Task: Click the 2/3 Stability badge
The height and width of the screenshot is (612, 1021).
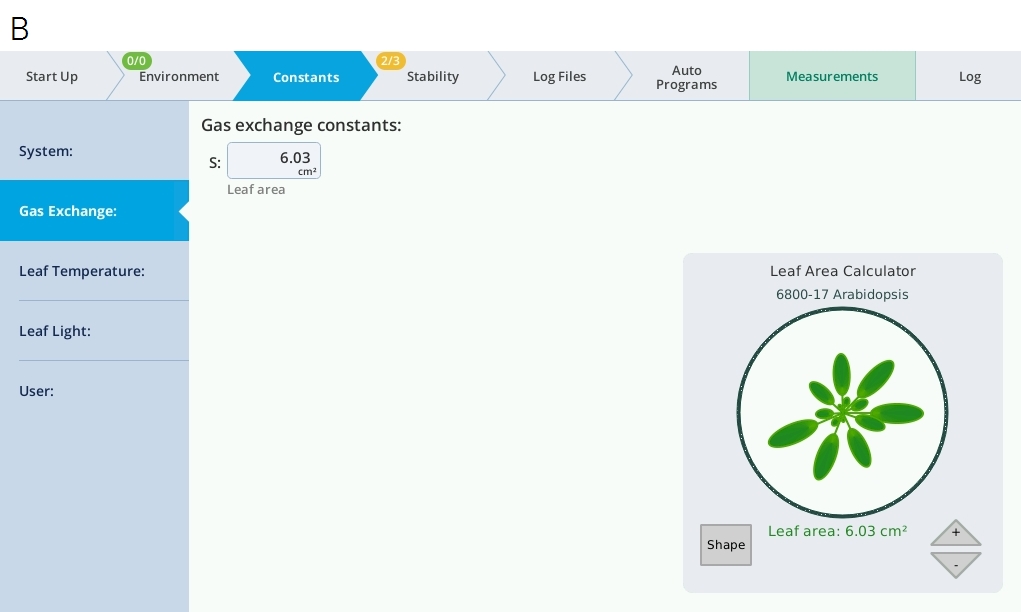Action: [x=391, y=61]
